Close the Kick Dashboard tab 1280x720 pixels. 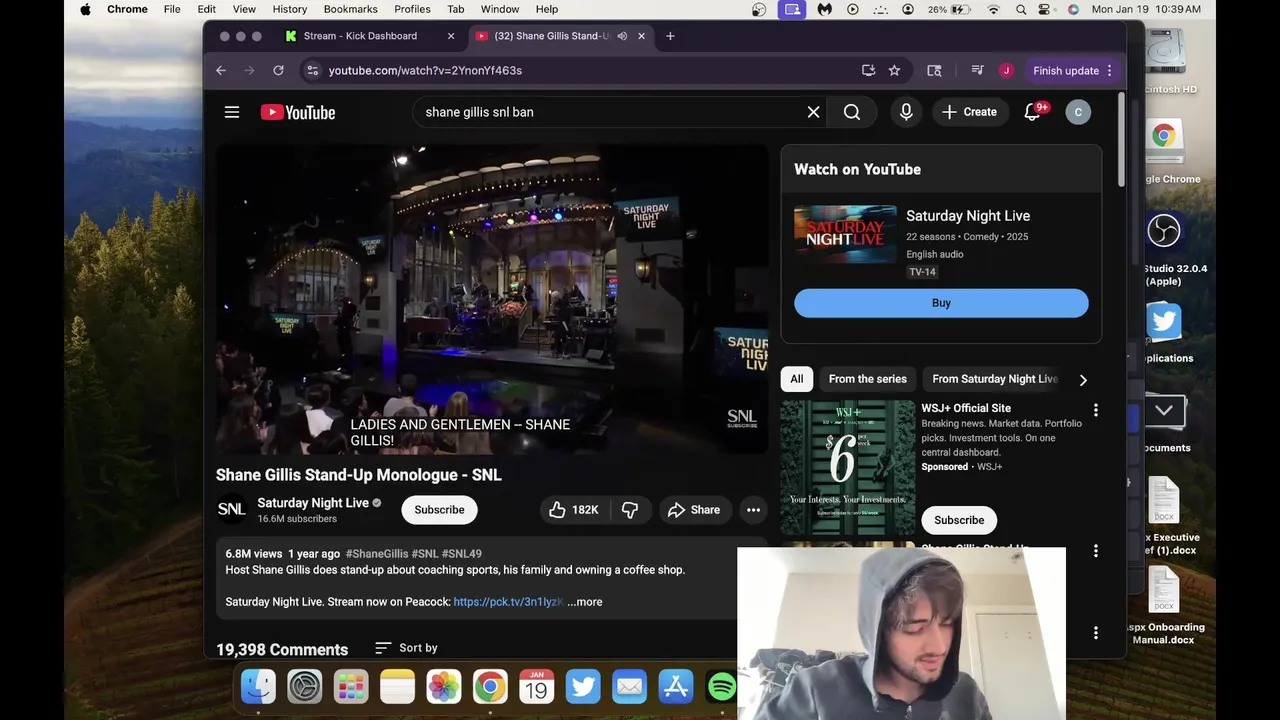[451, 36]
